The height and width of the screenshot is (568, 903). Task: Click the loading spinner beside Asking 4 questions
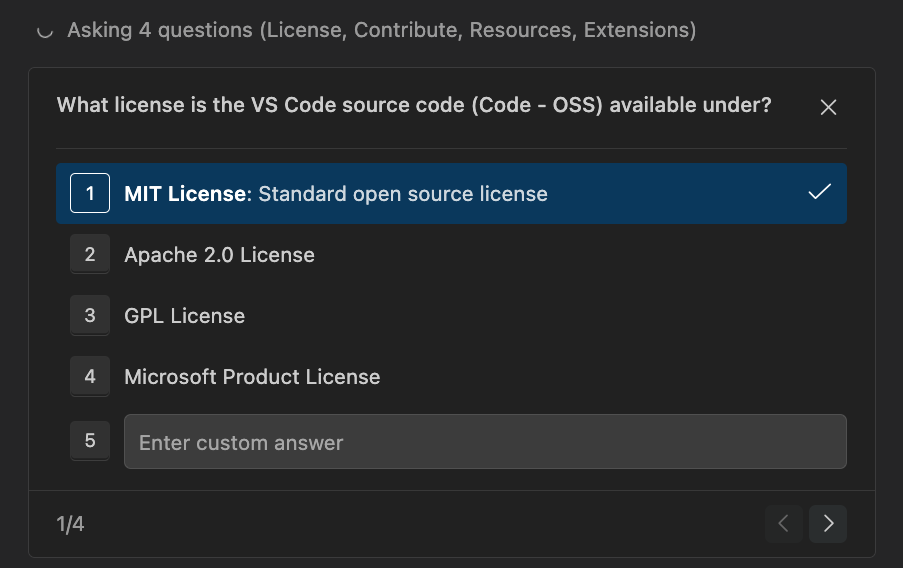(44, 31)
